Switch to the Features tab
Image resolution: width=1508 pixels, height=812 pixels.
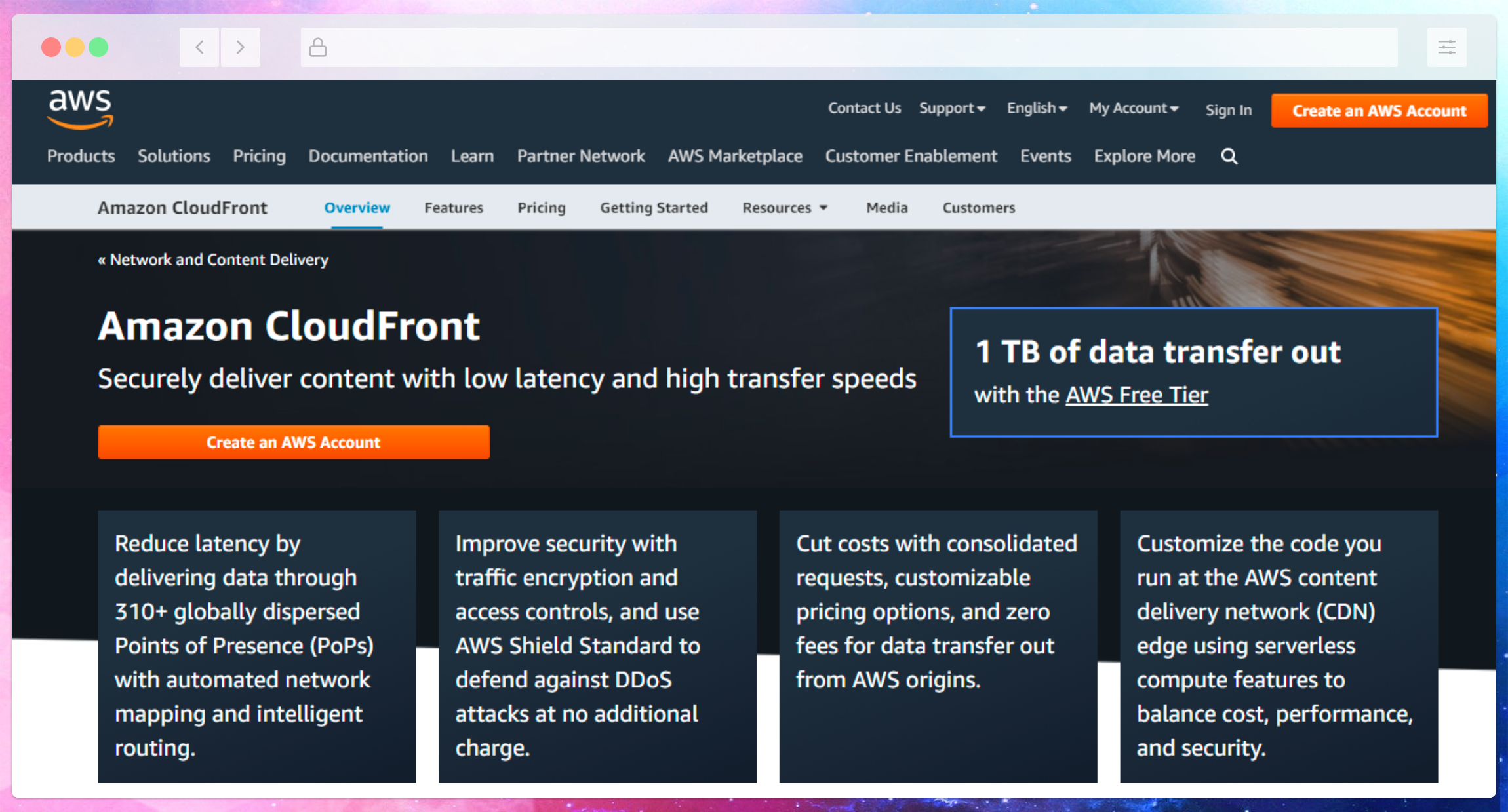(454, 208)
